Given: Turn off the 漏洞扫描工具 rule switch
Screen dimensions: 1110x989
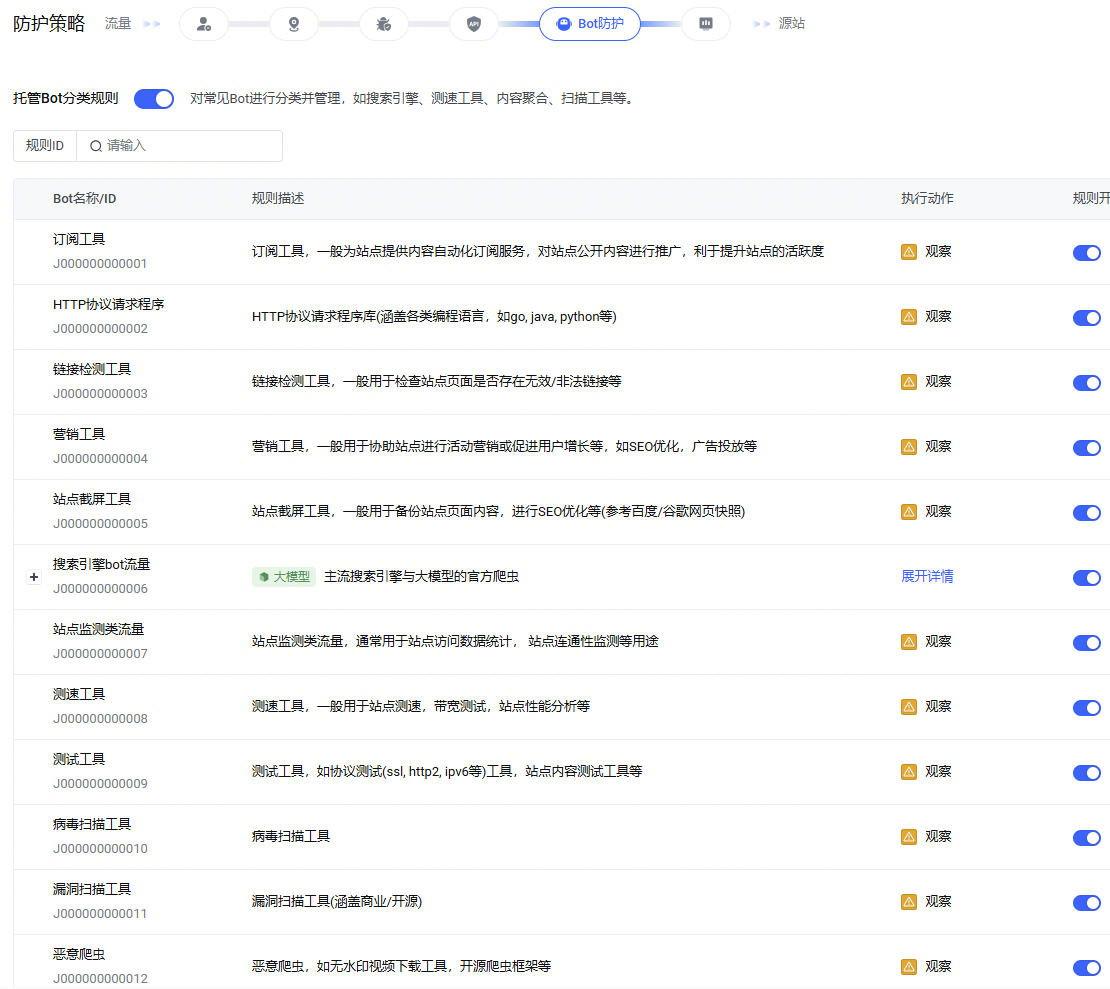Looking at the screenshot, I should (1086, 903).
